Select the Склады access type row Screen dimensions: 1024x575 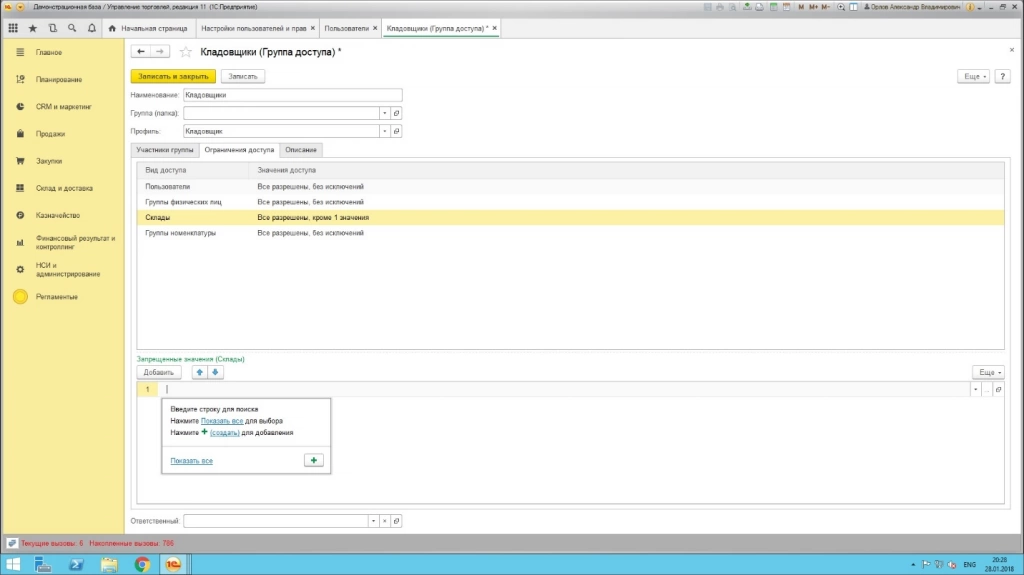pos(570,218)
